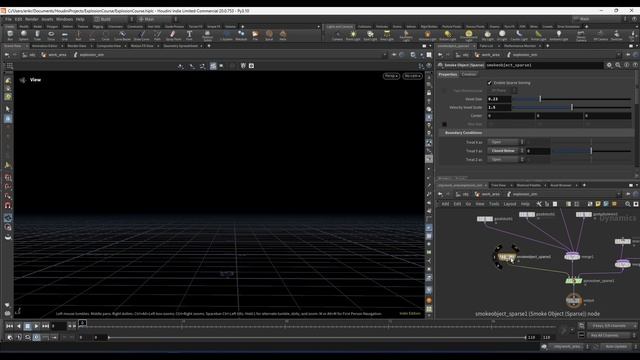Jump to the first frame
640x360 pixels.
tap(9, 326)
